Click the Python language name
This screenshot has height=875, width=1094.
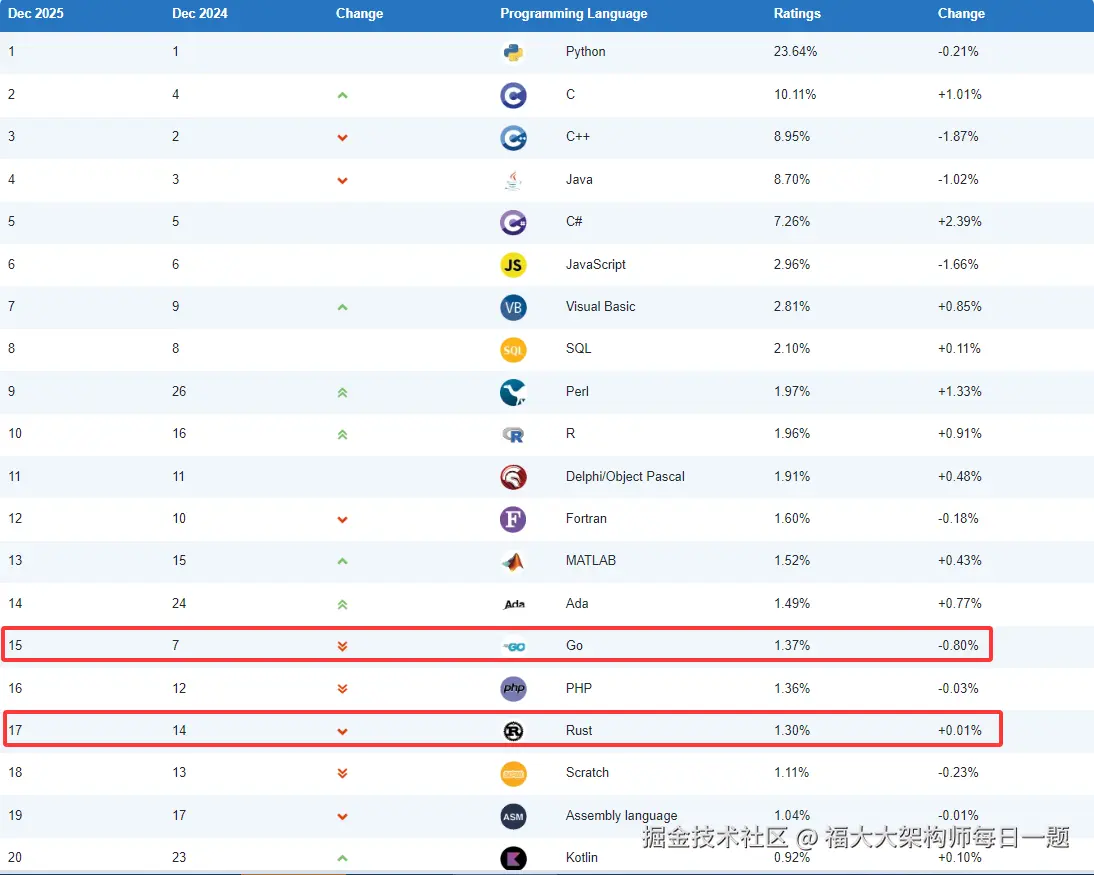pos(585,52)
